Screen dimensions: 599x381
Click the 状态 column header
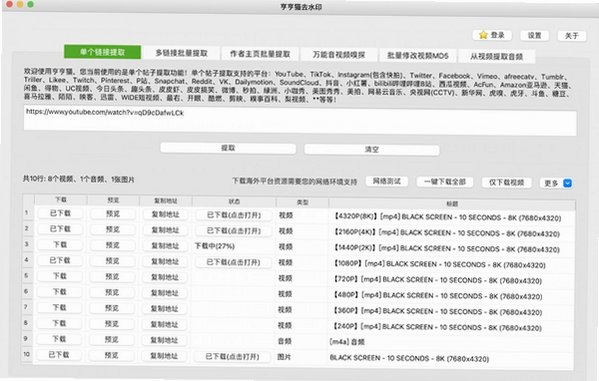click(234, 201)
